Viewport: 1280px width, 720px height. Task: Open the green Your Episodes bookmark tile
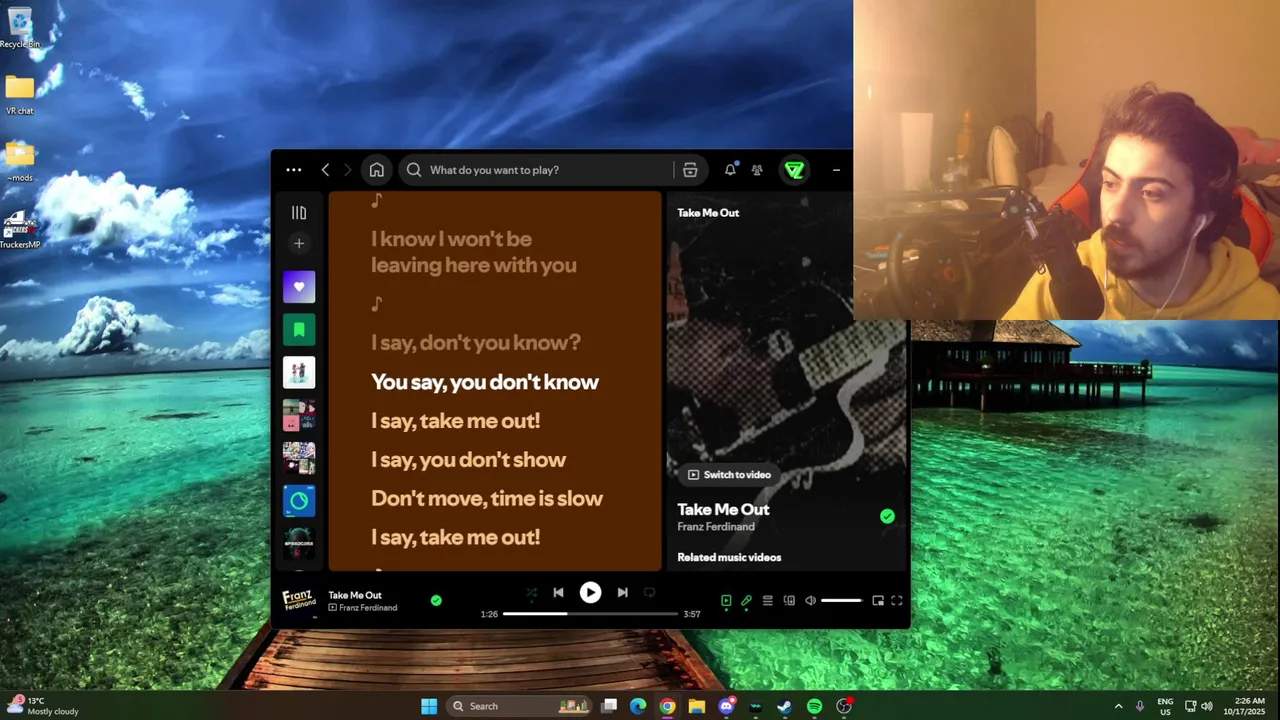(298, 329)
